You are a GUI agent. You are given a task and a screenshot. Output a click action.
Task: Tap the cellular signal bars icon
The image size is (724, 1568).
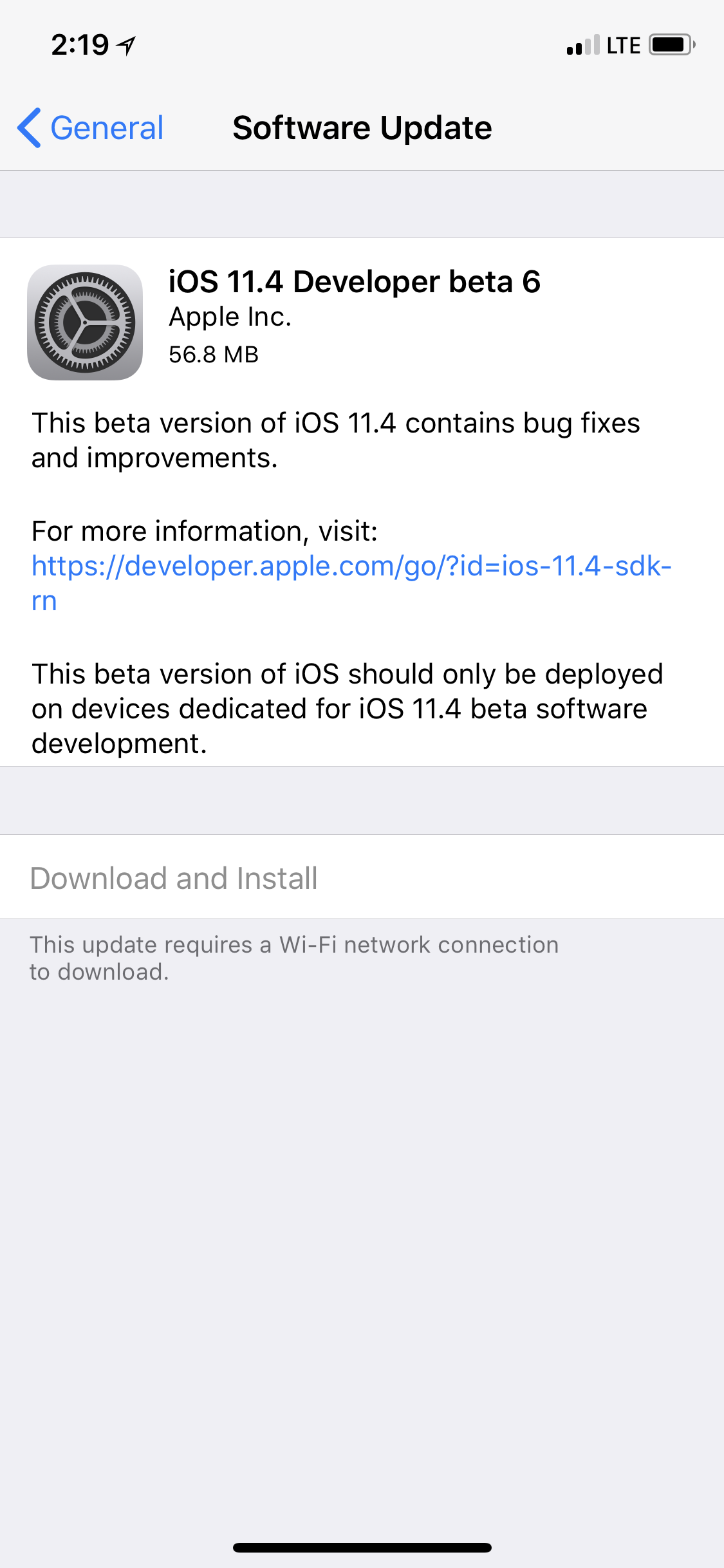point(583,45)
